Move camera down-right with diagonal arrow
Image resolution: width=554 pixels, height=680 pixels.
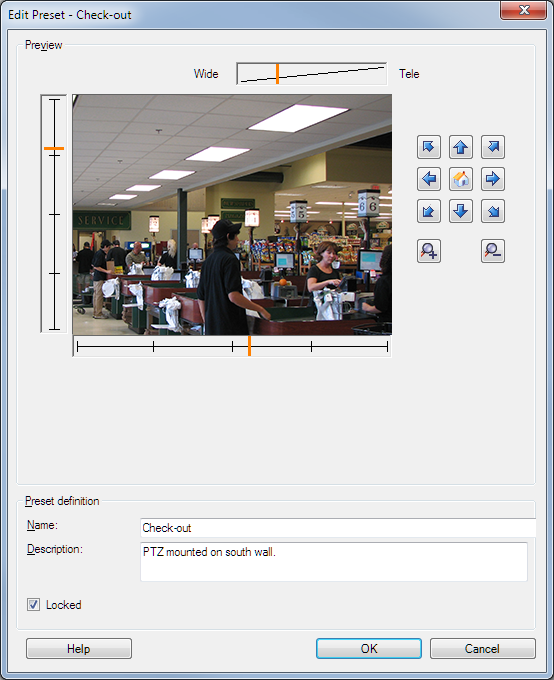coord(493,211)
